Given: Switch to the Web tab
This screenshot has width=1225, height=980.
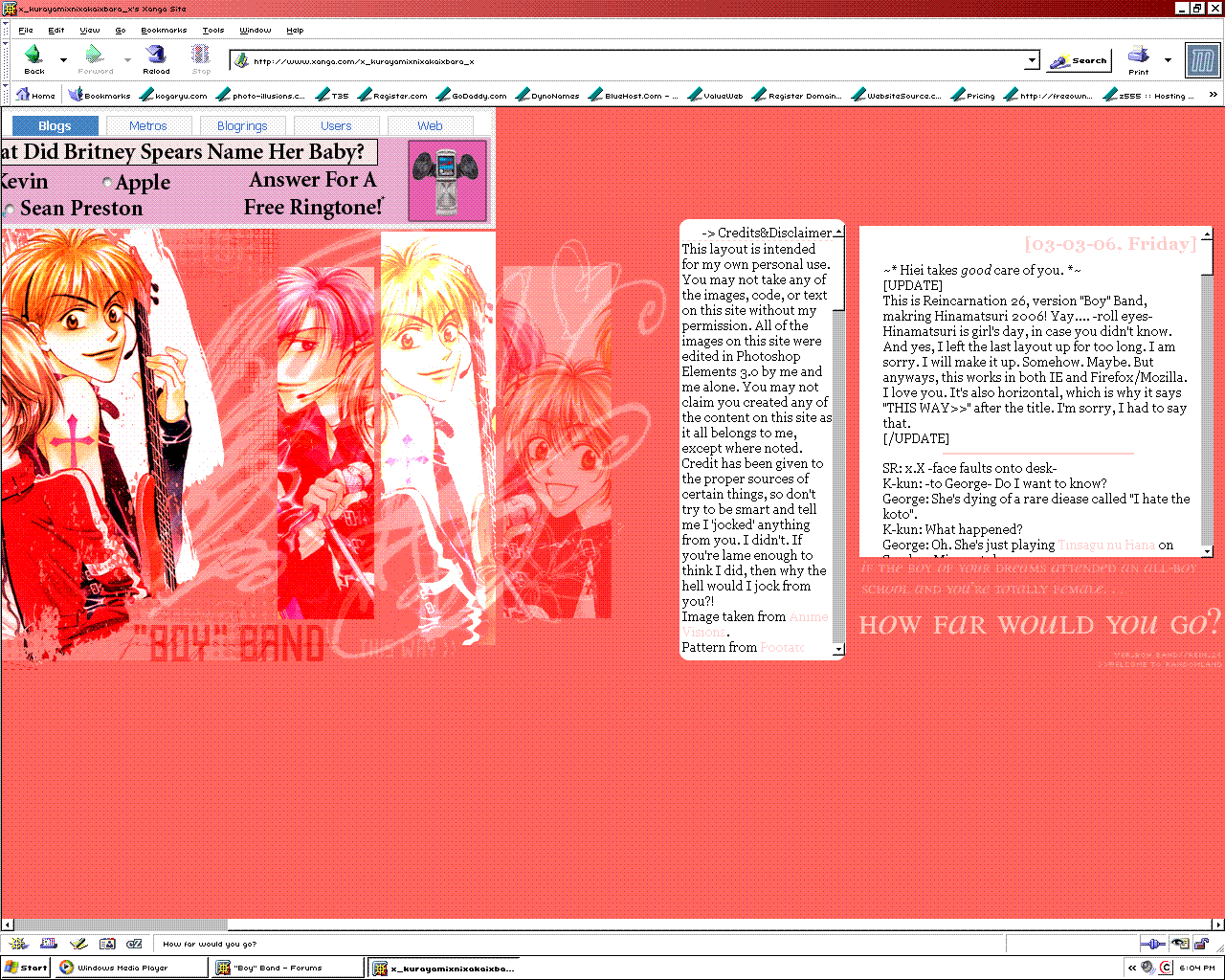Looking at the screenshot, I should [430, 125].
